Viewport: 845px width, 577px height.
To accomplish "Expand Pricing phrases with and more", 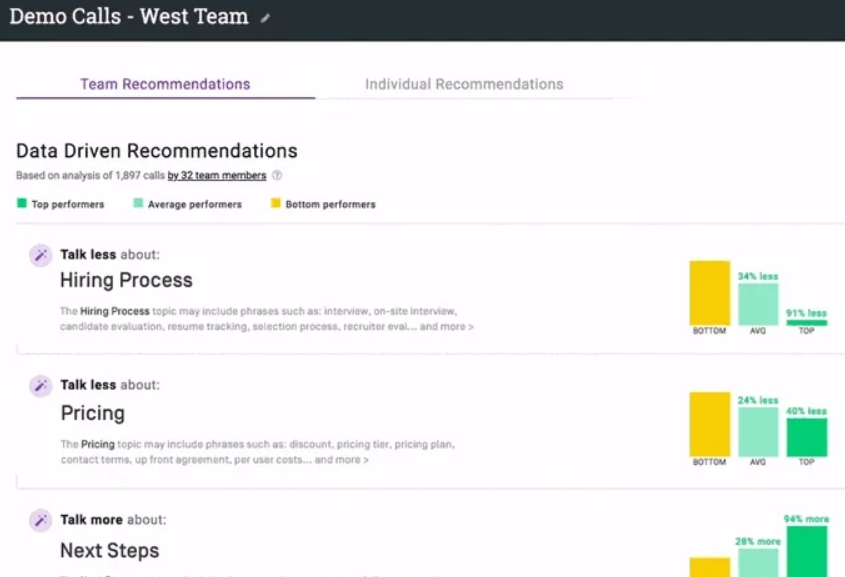I will [342, 460].
